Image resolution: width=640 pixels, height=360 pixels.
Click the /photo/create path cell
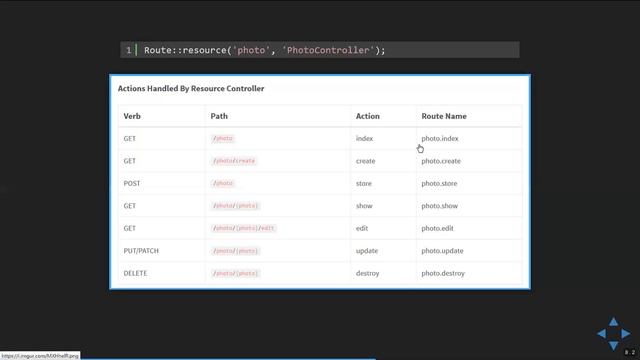234,161
